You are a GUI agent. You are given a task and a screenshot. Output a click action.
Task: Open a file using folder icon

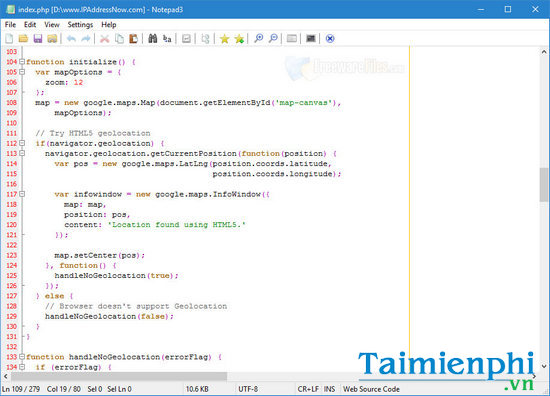23,39
